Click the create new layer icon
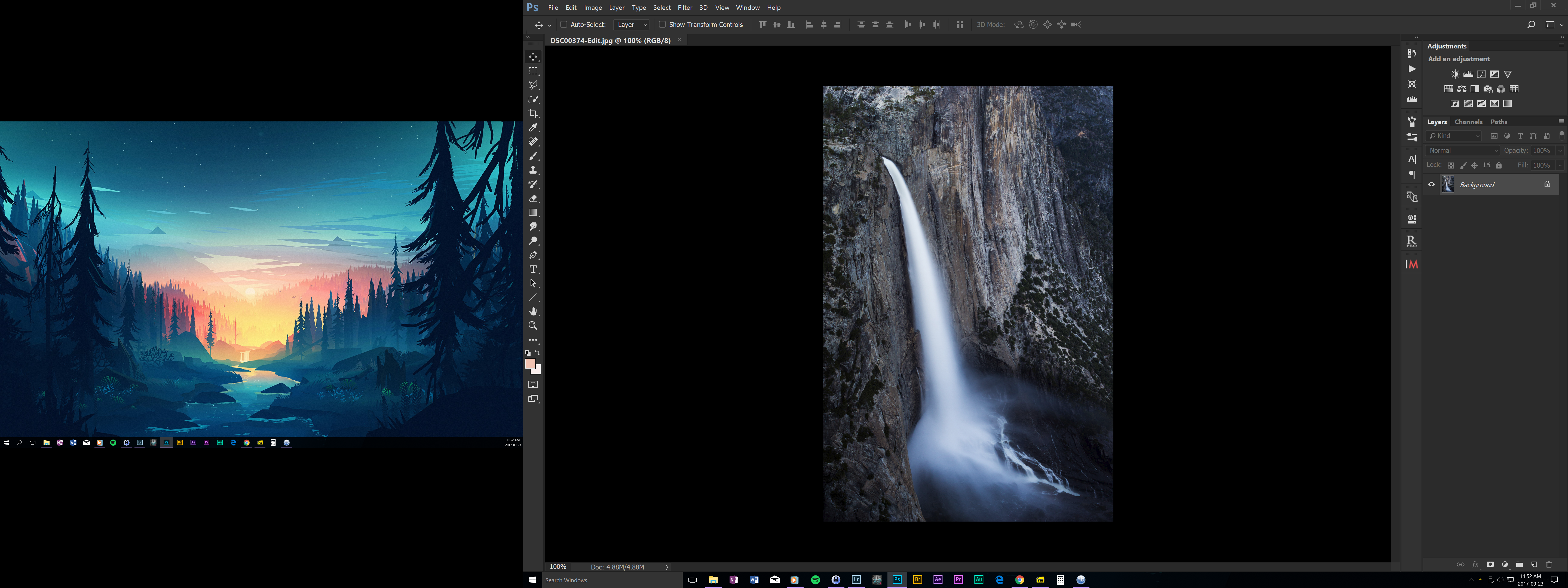 (x=1534, y=564)
